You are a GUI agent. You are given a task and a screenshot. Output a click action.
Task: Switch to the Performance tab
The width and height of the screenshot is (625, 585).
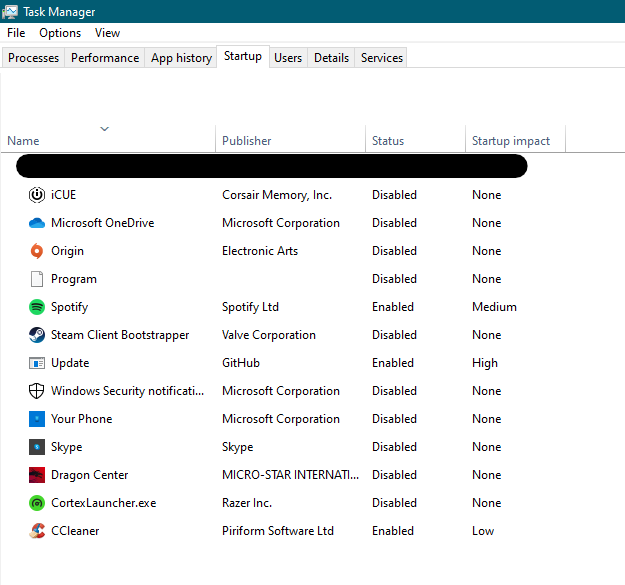pos(105,58)
